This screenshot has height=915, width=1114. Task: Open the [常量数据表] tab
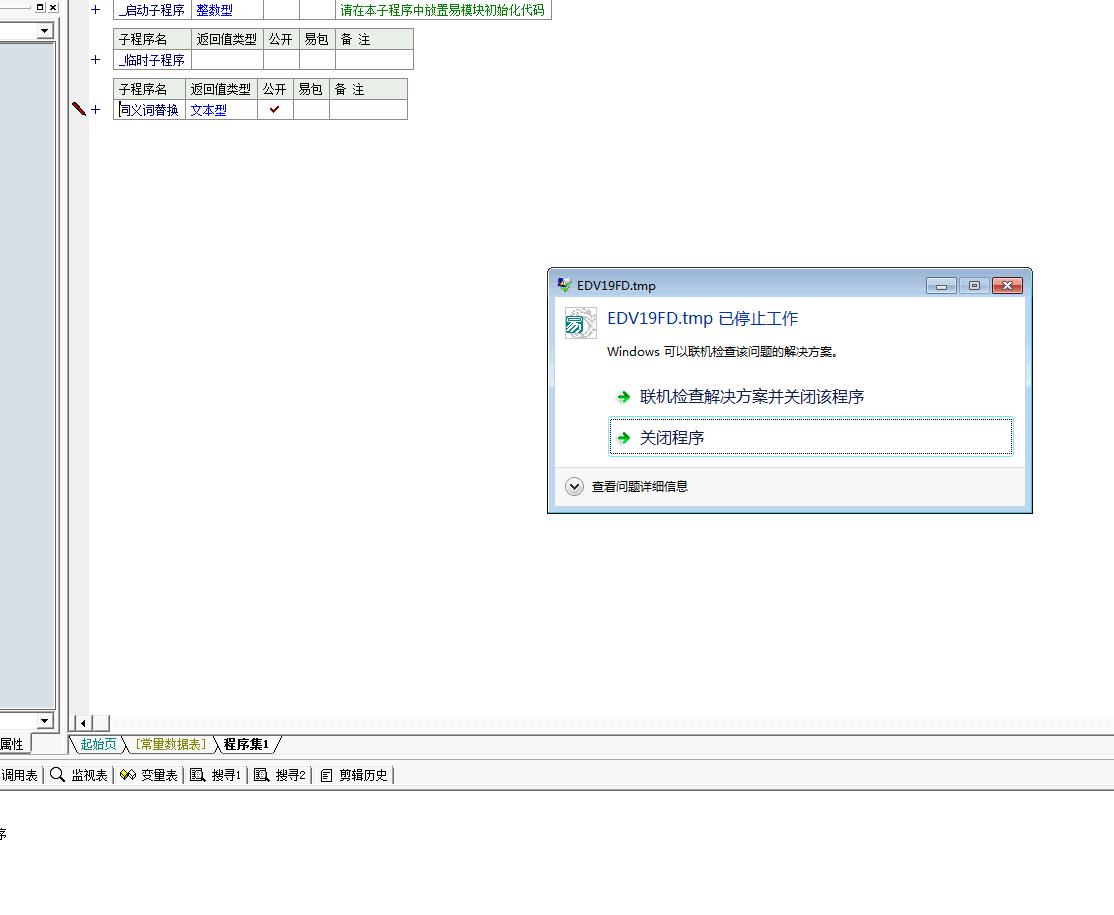170,744
